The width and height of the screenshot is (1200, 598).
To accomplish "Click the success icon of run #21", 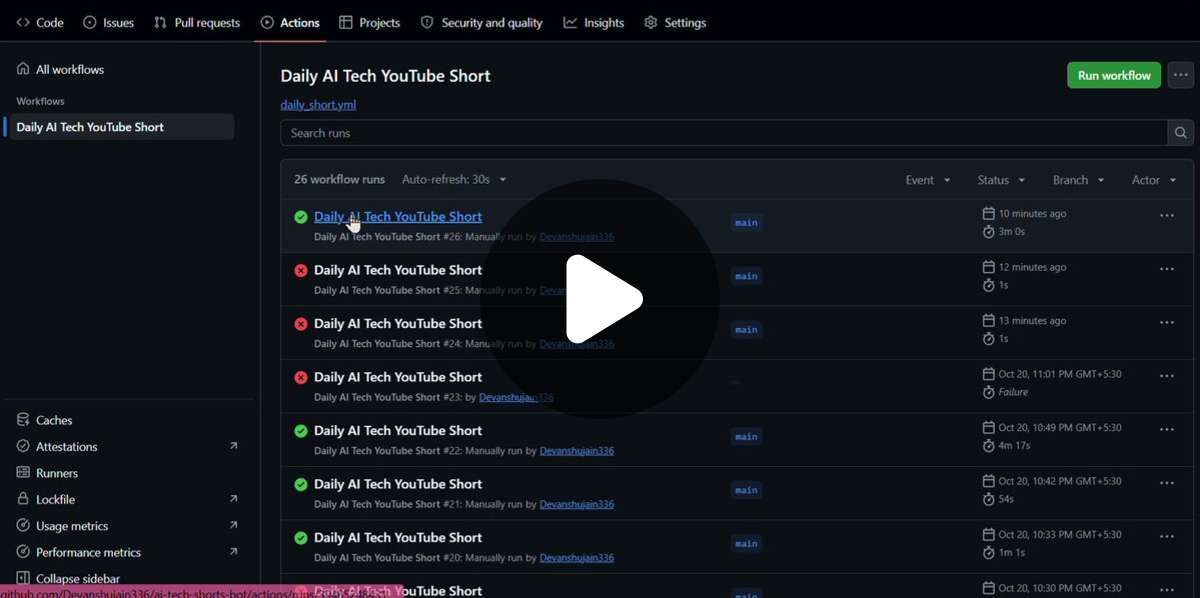I will [x=301, y=484].
